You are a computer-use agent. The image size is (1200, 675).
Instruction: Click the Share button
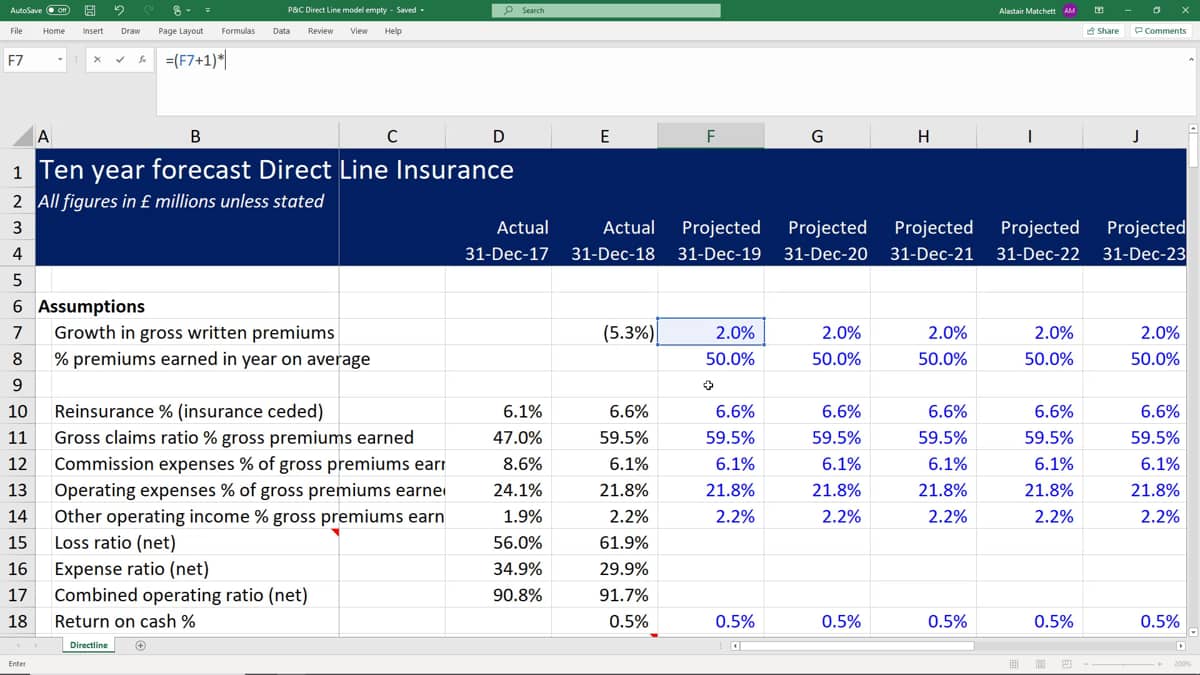(1103, 31)
